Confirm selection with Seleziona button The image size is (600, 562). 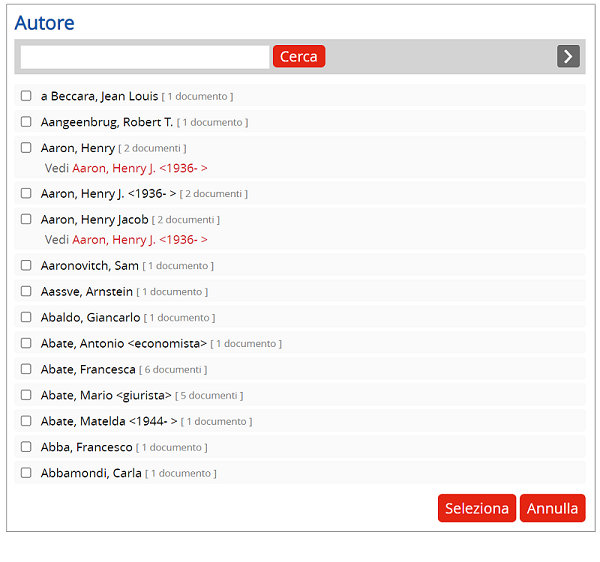point(477,508)
